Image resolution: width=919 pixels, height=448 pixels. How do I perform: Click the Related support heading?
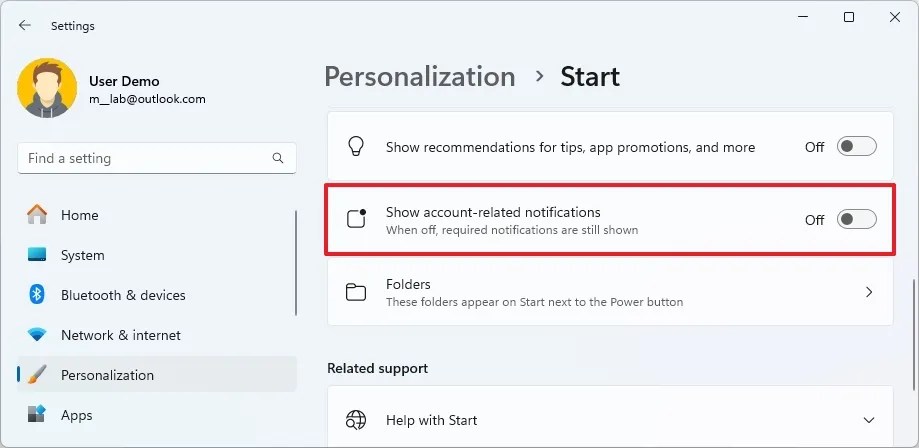(x=377, y=368)
